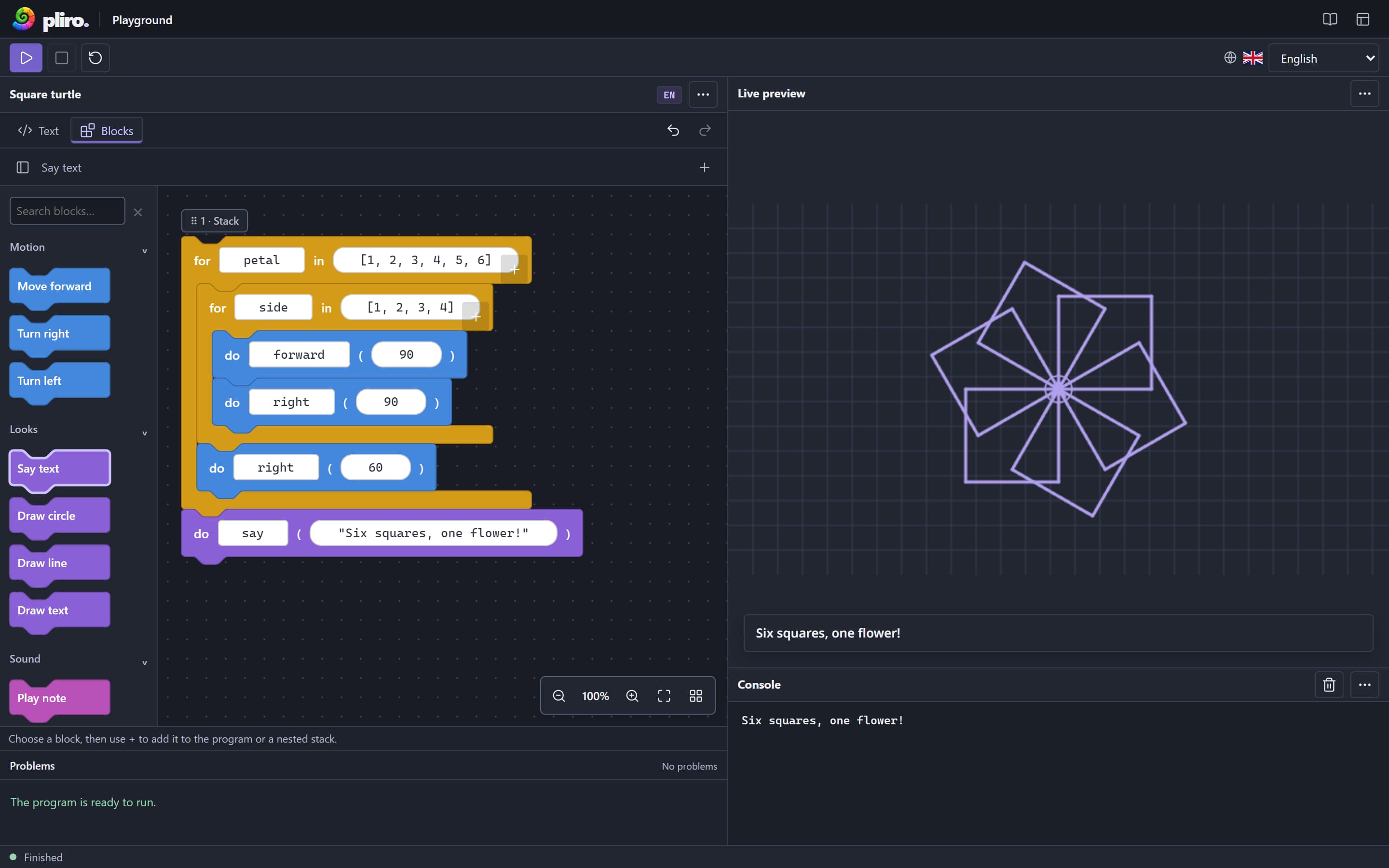Clear the console with the trash icon
1389x868 pixels.
[x=1329, y=685]
